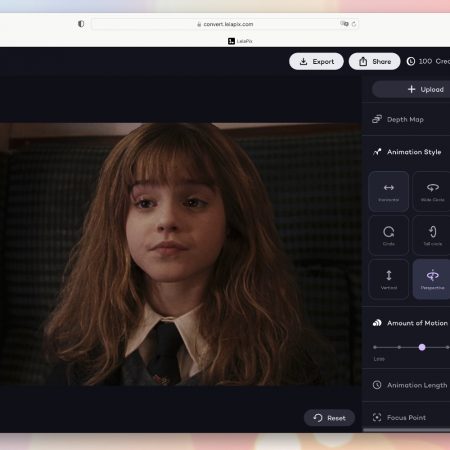Image resolution: width=450 pixels, height=450 pixels.
Task: Set motion slider to the lowest stop
Action: pos(375,347)
